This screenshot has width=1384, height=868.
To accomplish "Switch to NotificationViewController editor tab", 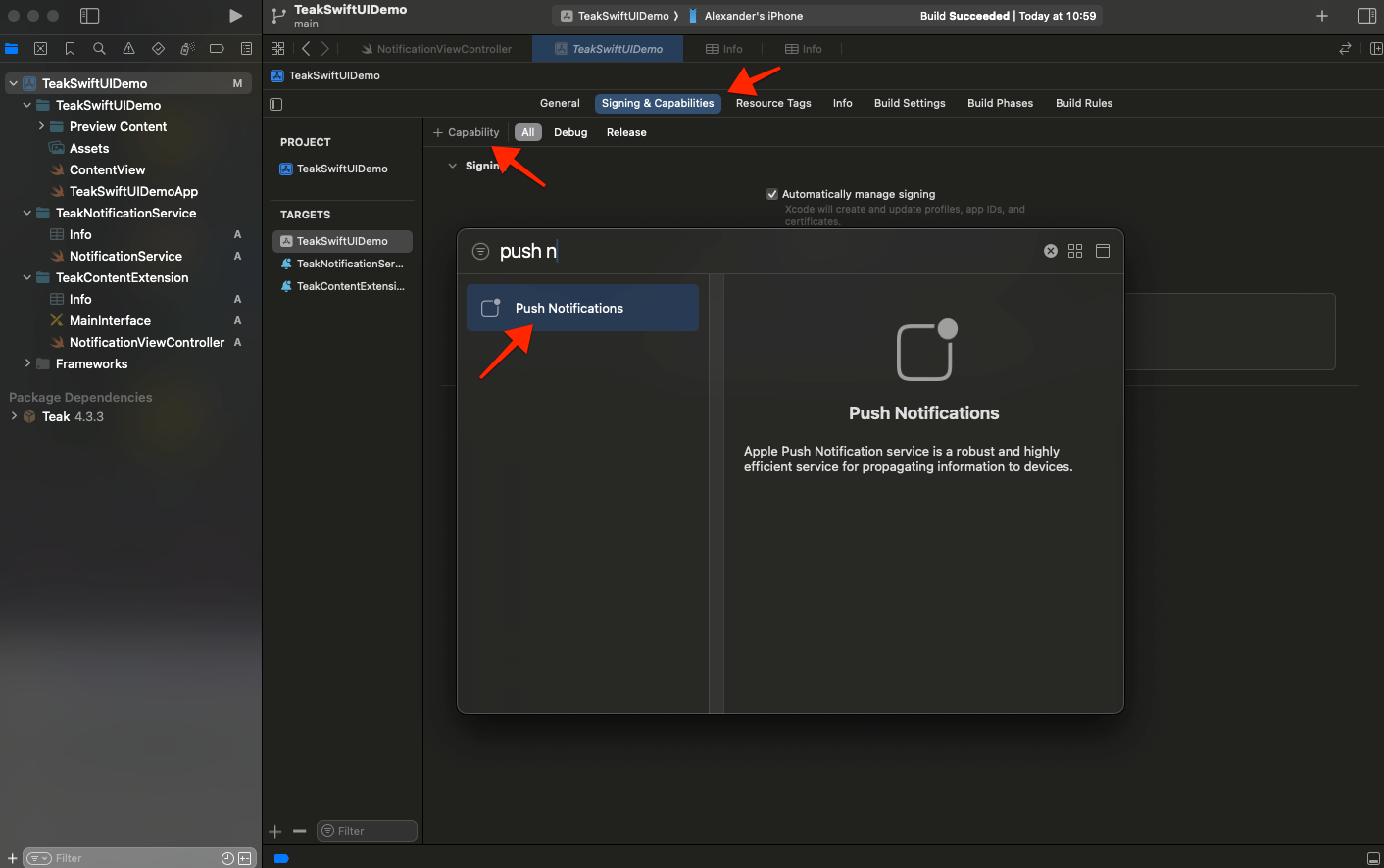I will (x=437, y=49).
